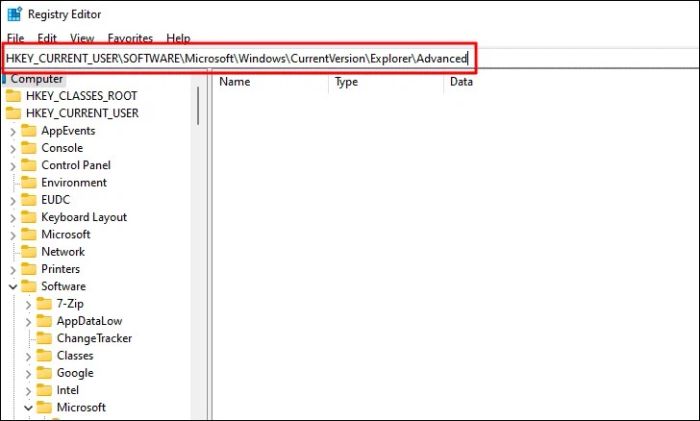Expand the top-level Microsoft key under HKEY_CURRENT_USER
Viewport: 700px width, 421px height.
pyautogui.click(x=13, y=236)
